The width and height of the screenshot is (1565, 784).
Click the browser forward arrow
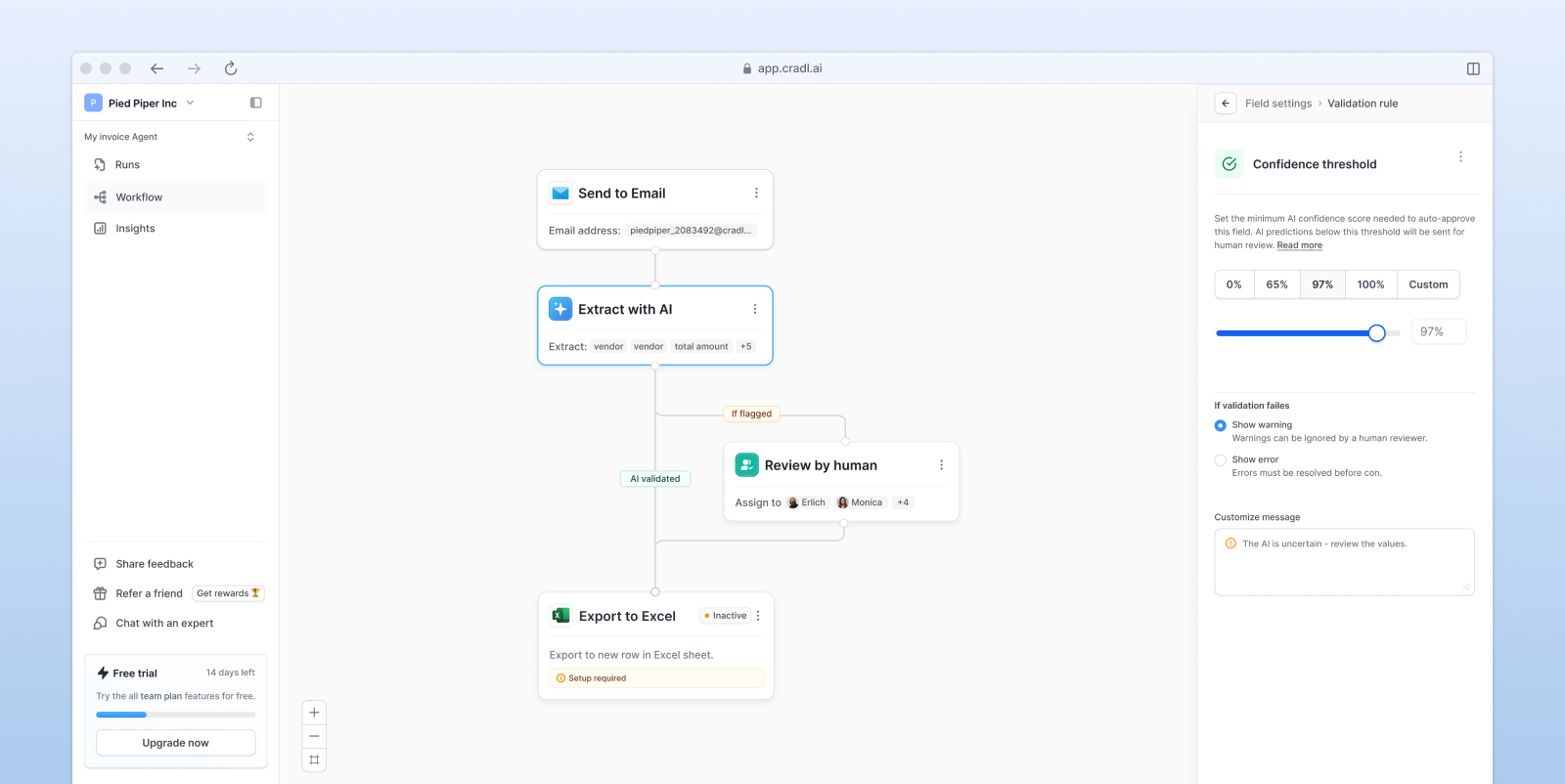tap(194, 68)
